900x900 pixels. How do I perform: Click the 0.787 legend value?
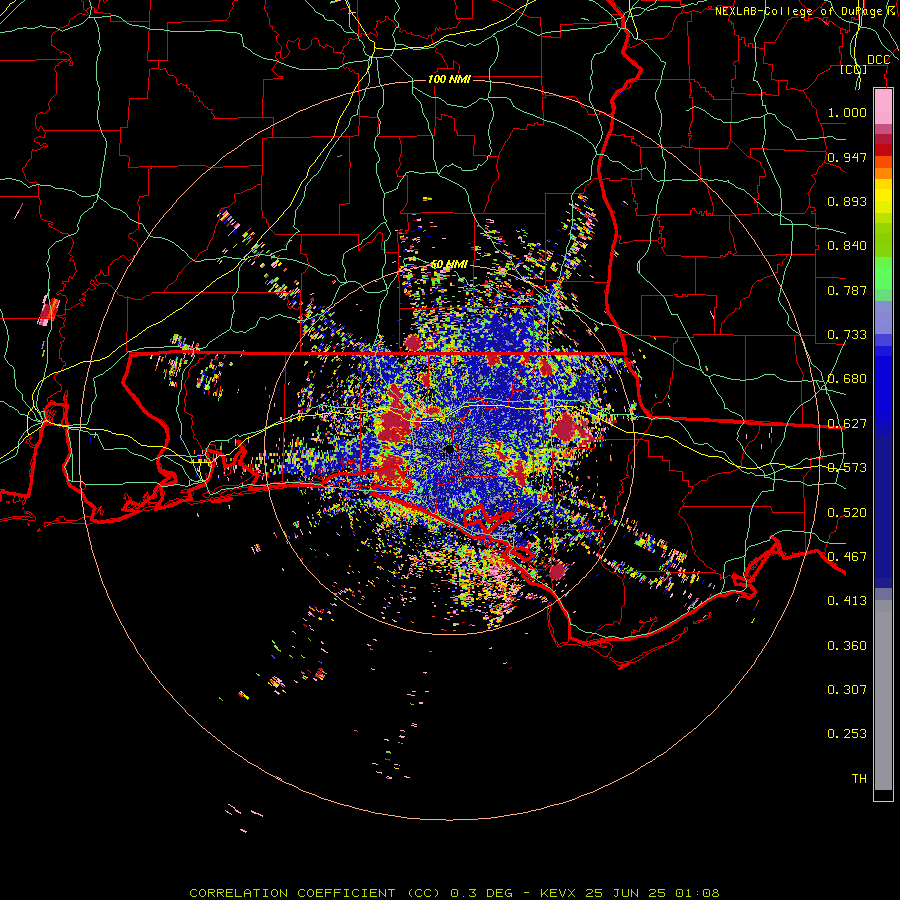coord(847,290)
